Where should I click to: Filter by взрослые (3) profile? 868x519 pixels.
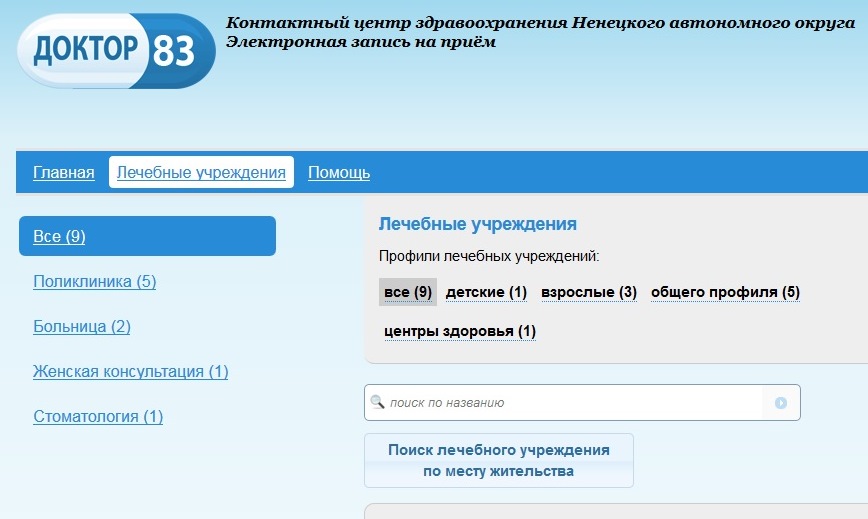pos(589,292)
